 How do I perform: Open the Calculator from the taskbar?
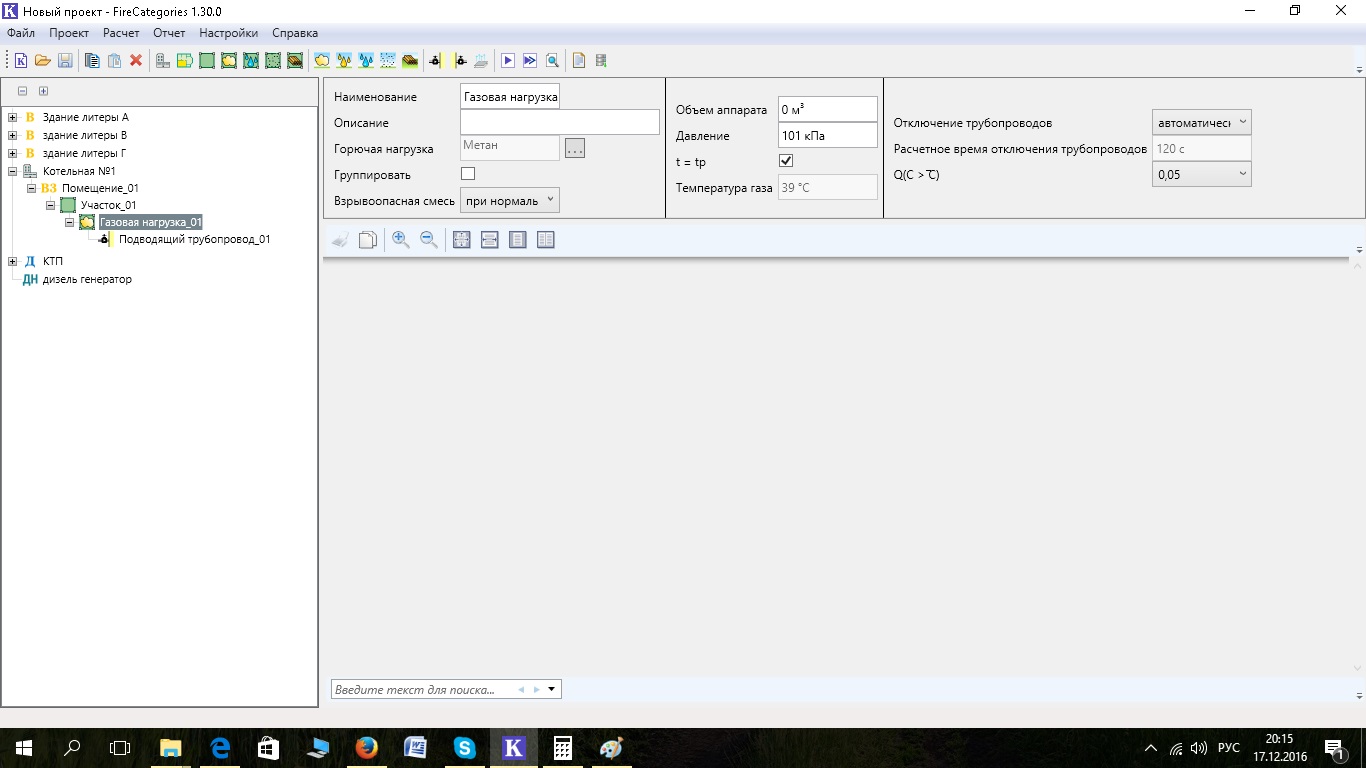562,747
